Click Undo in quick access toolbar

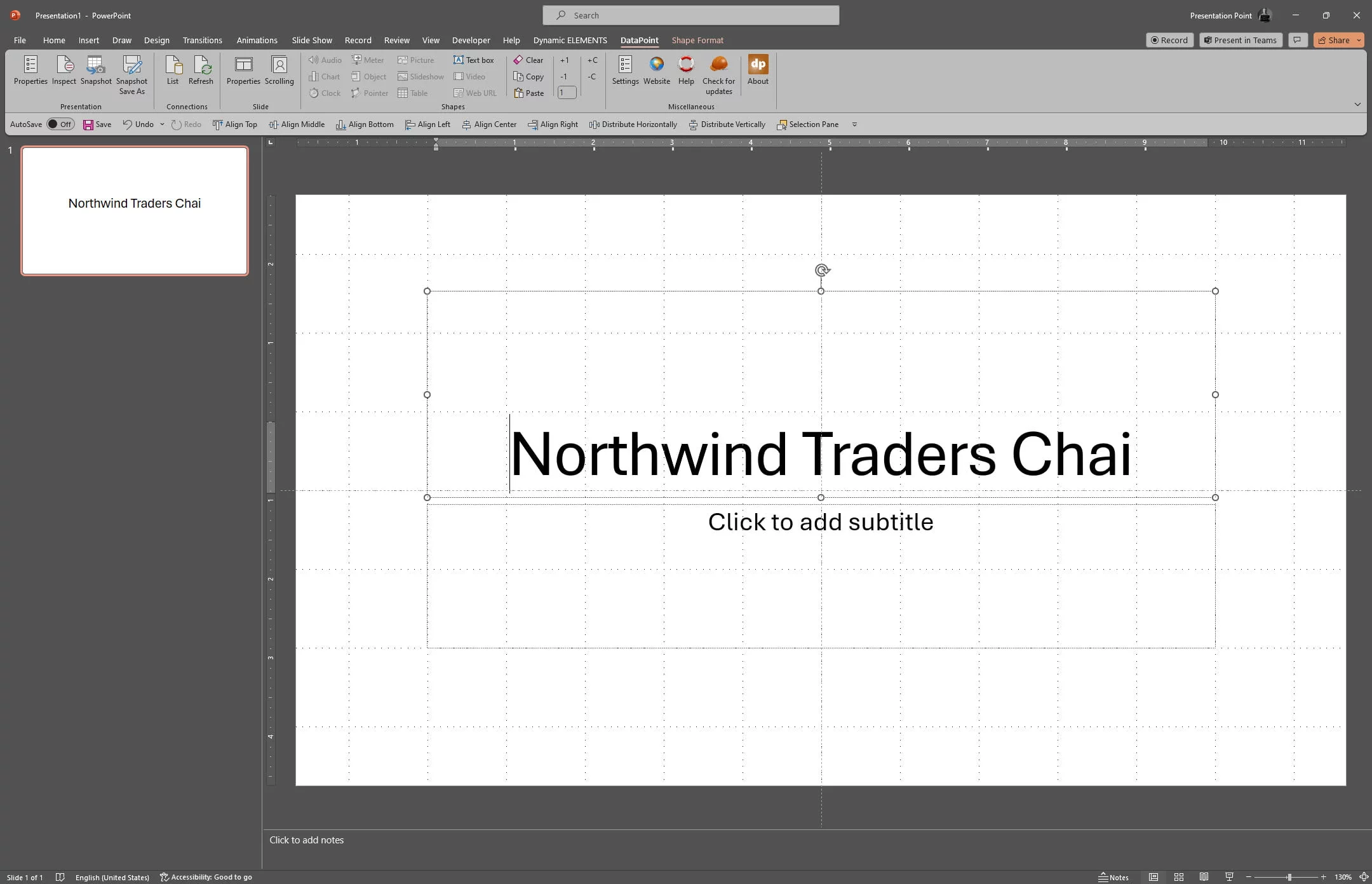(x=138, y=124)
